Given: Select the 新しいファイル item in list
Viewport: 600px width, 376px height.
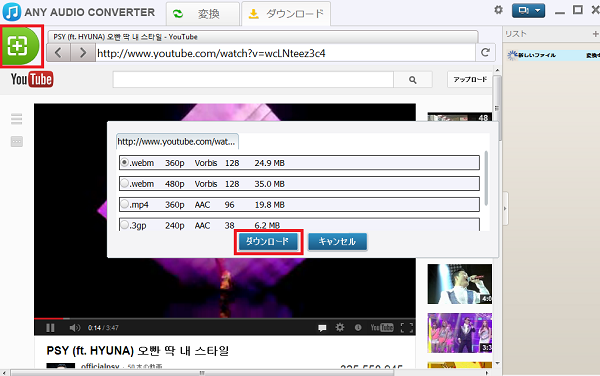Looking at the screenshot, I should point(553,55).
